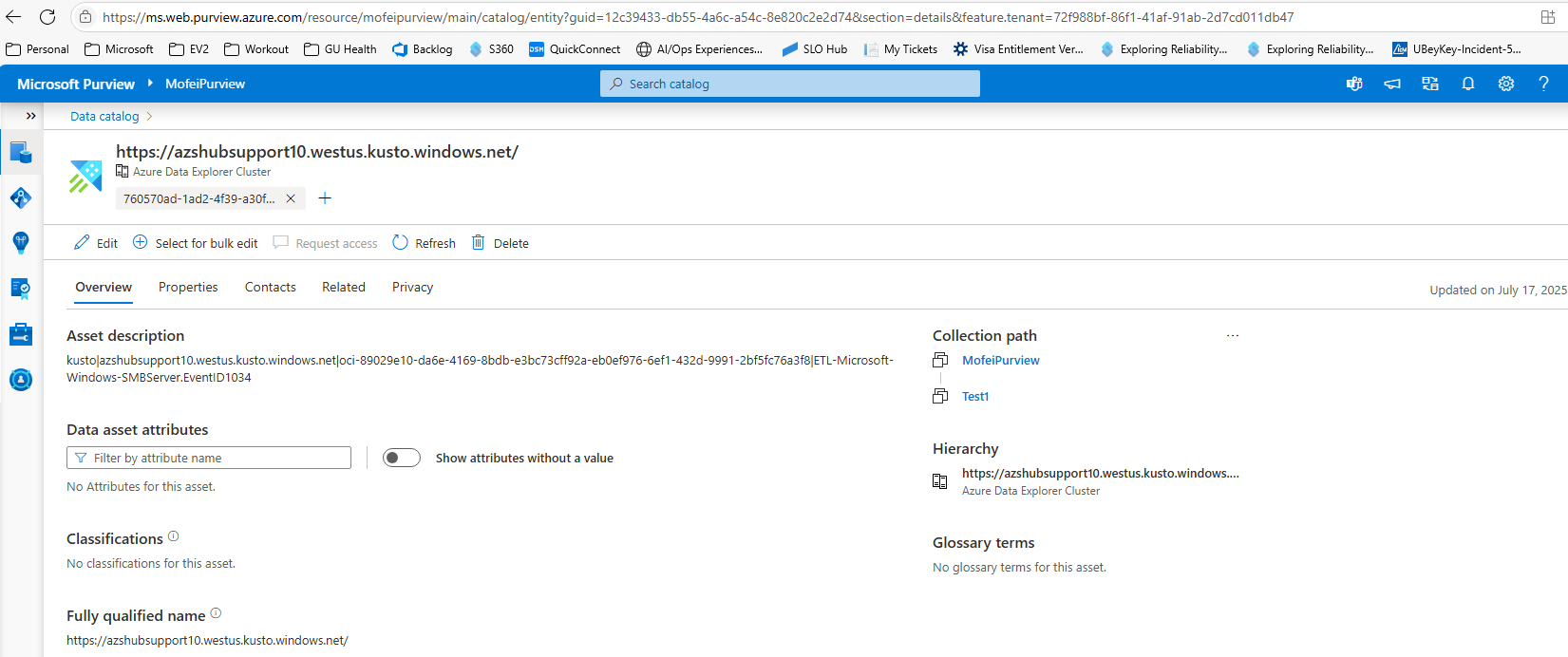Open the MofeiPurview collection link
This screenshot has width=1568, height=657.
(1000, 360)
